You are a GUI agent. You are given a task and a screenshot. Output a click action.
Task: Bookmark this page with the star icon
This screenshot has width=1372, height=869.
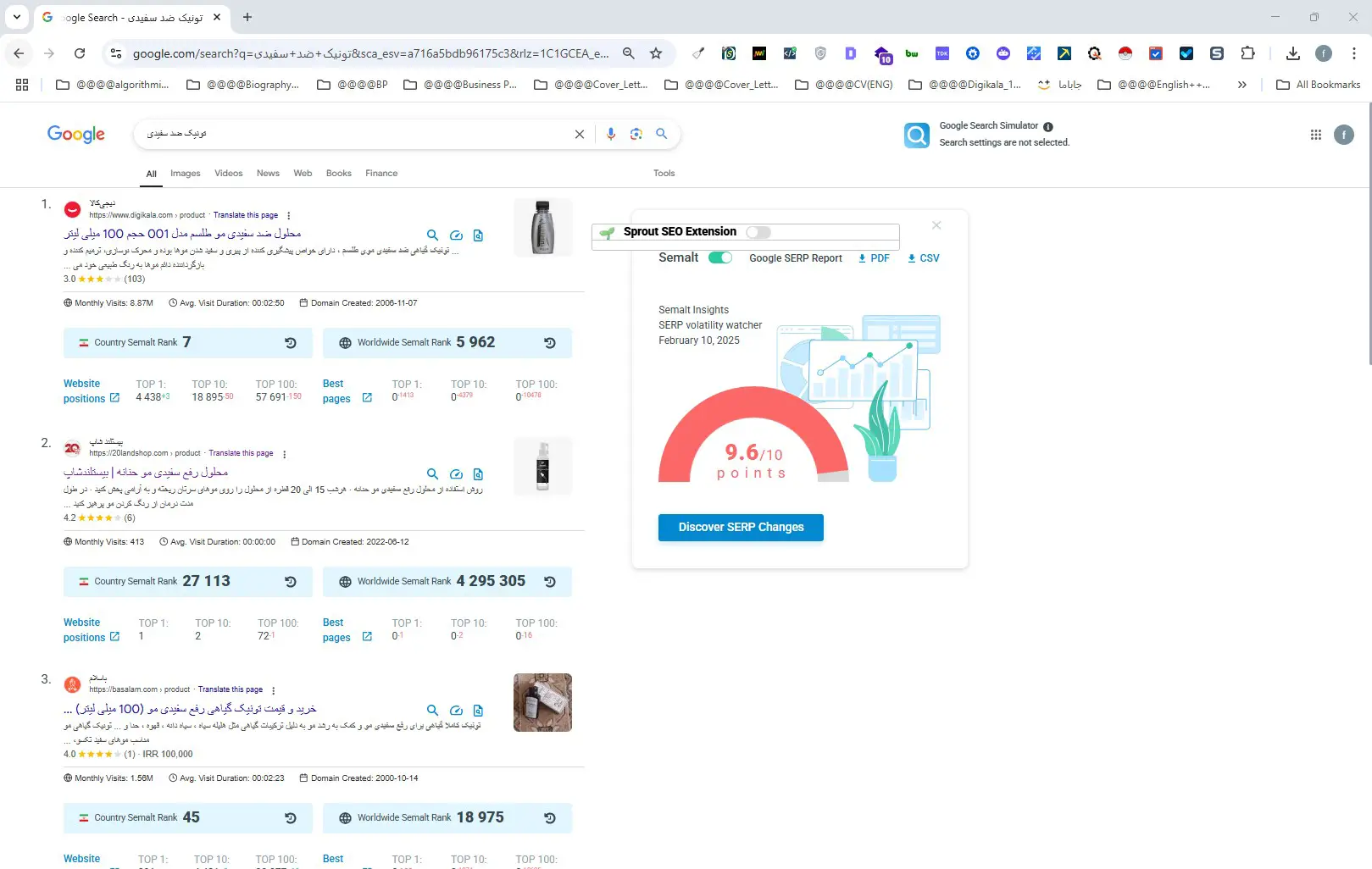click(x=656, y=53)
